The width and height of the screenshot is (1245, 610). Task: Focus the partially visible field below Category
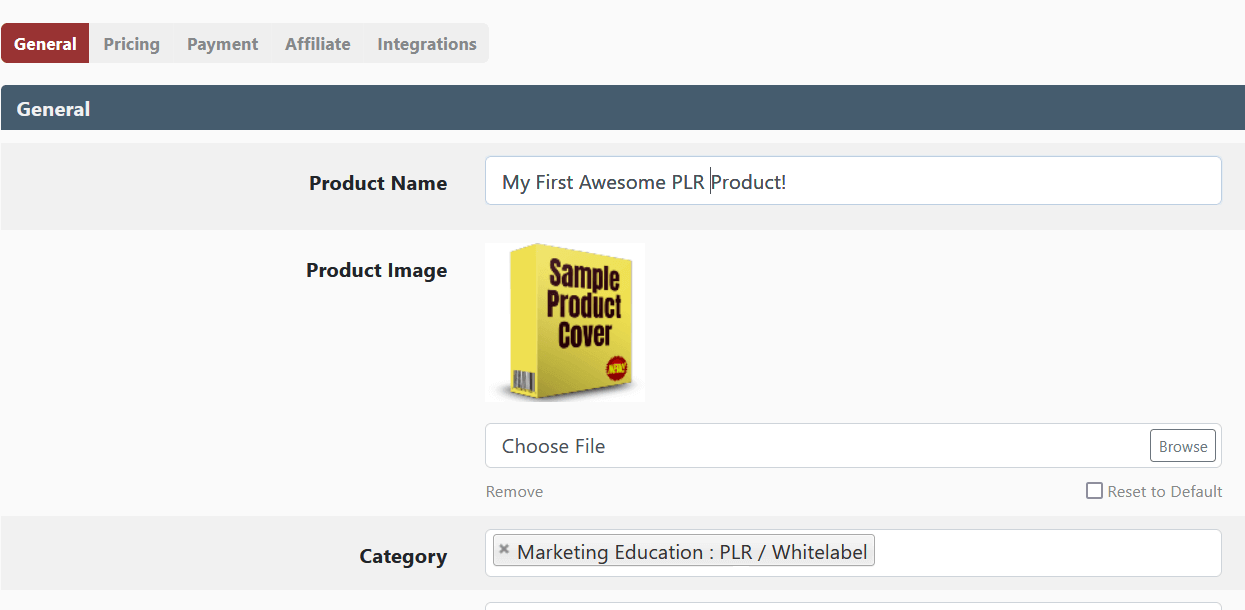click(x=852, y=605)
